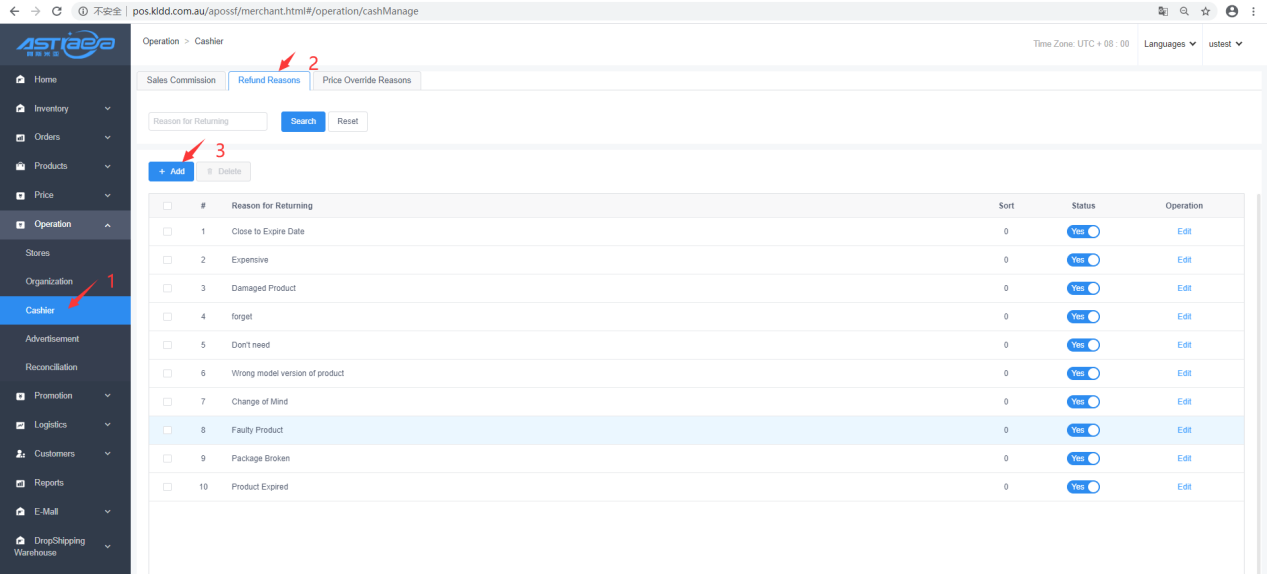Click the browser profile avatar icon

coord(1231,11)
